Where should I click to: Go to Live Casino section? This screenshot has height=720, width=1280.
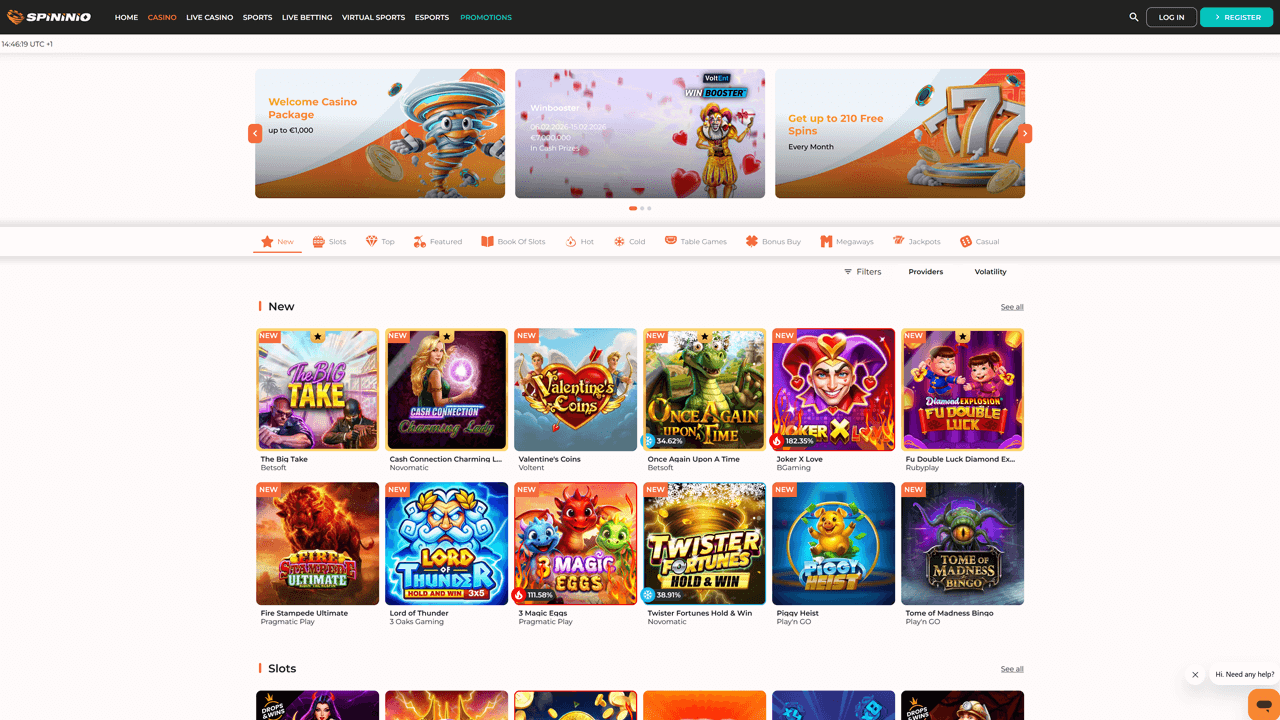pos(210,17)
